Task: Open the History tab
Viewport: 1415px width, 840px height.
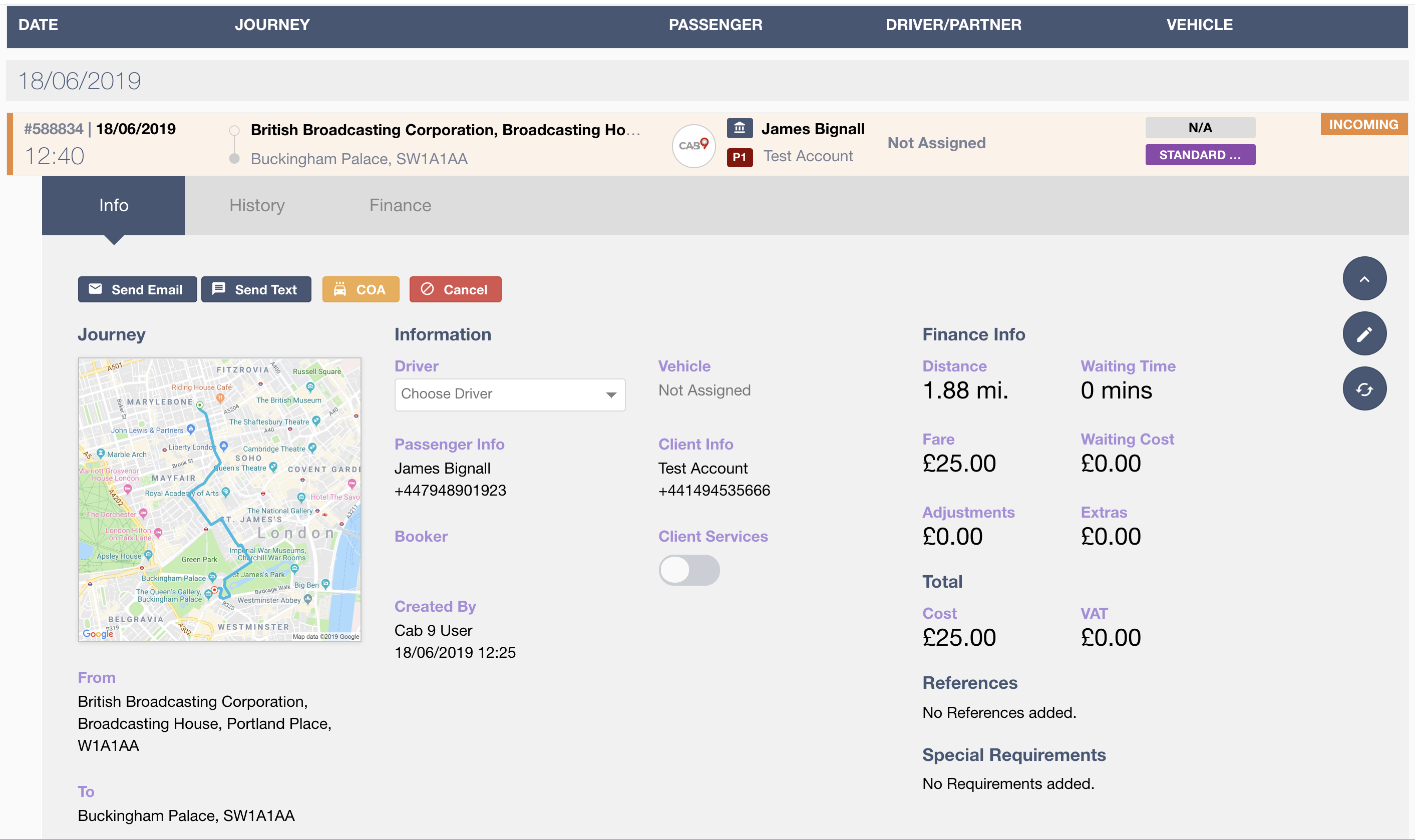Action: tap(256, 205)
